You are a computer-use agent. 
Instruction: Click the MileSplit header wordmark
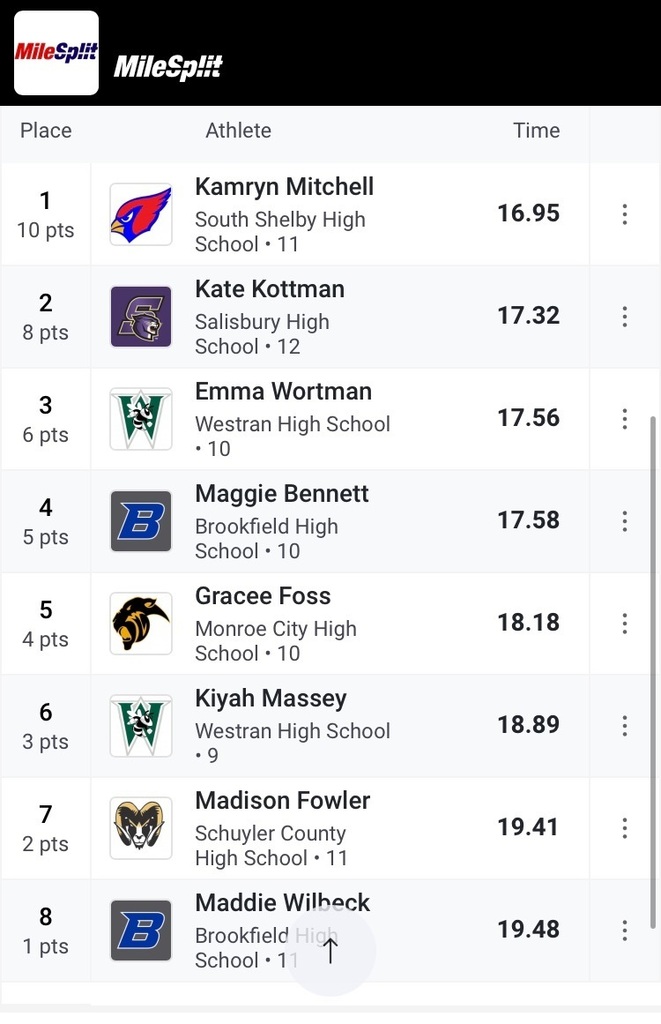tap(169, 67)
